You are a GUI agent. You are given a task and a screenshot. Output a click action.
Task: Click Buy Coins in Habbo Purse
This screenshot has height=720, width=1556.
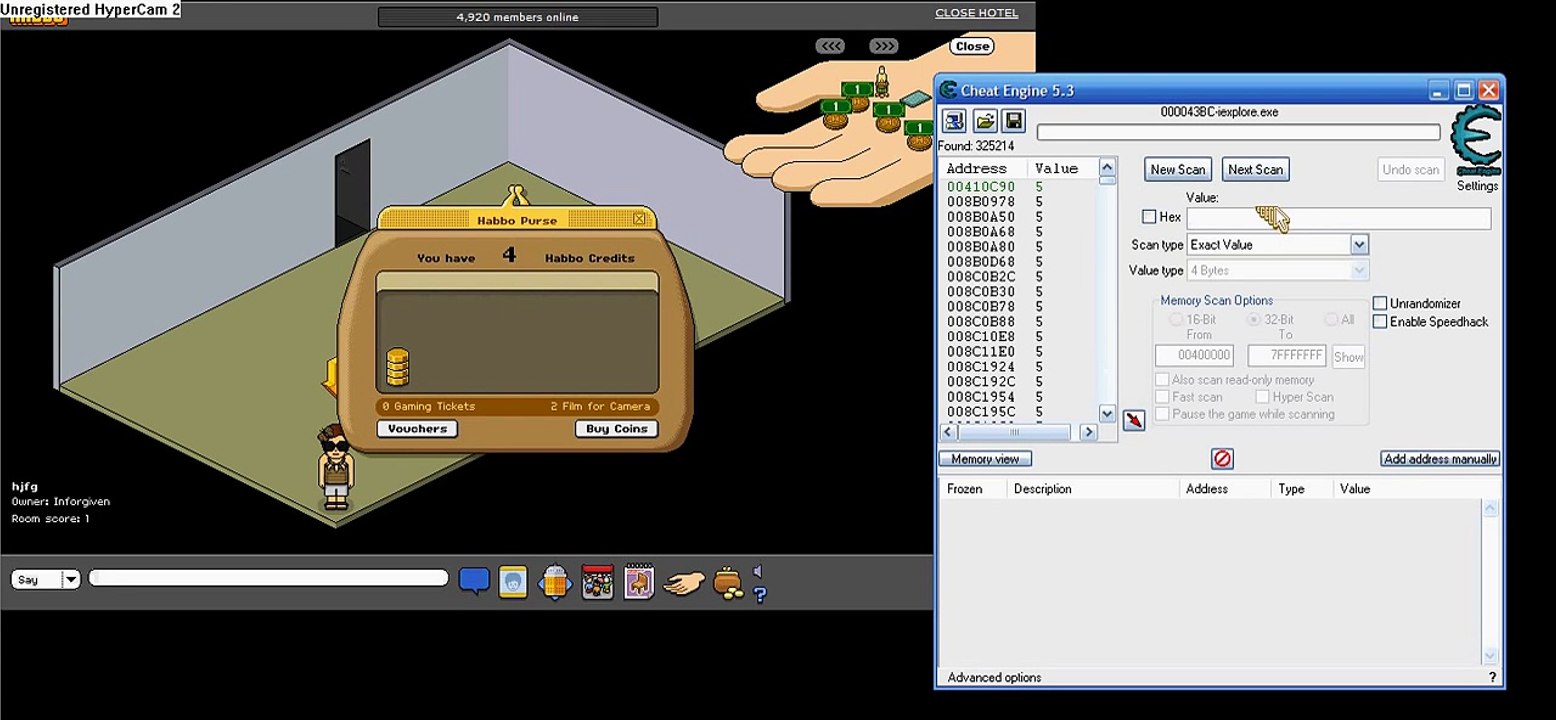pyautogui.click(x=617, y=429)
